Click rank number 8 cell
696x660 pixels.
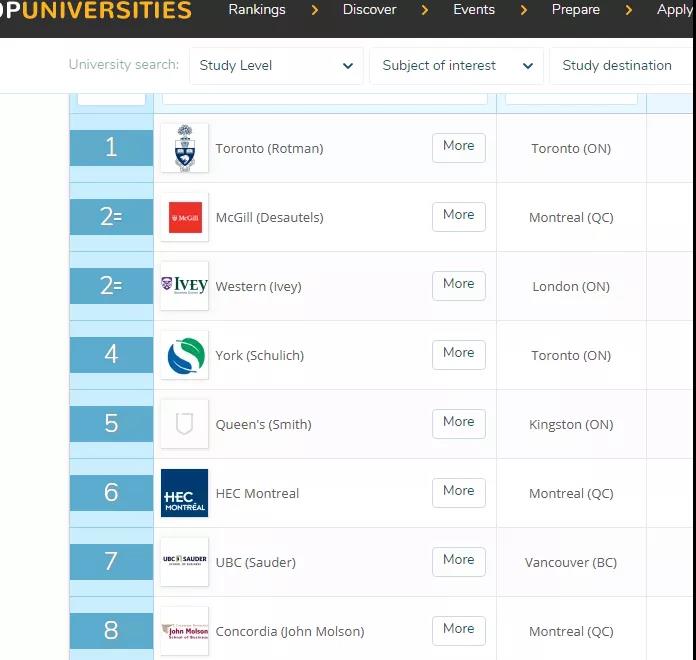tap(111, 631)
